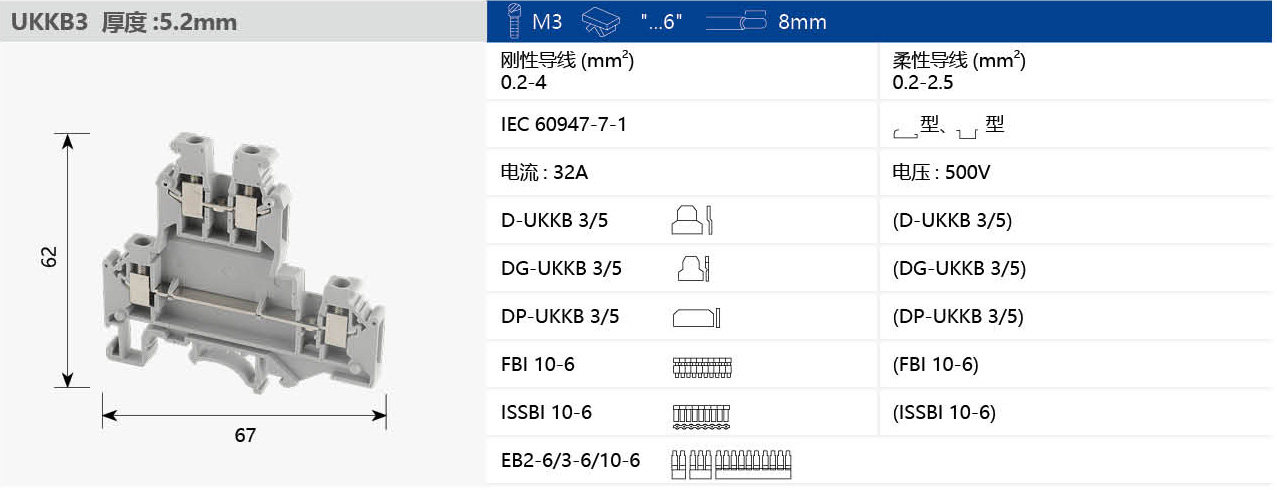Click the DIN rail type symbols

point(948,126)
